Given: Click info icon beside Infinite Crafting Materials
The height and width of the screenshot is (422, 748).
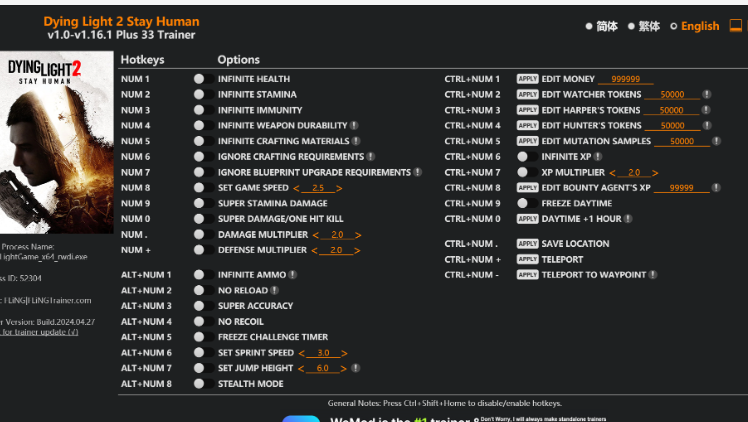Looking at the screenshot, I should [356, 141].
